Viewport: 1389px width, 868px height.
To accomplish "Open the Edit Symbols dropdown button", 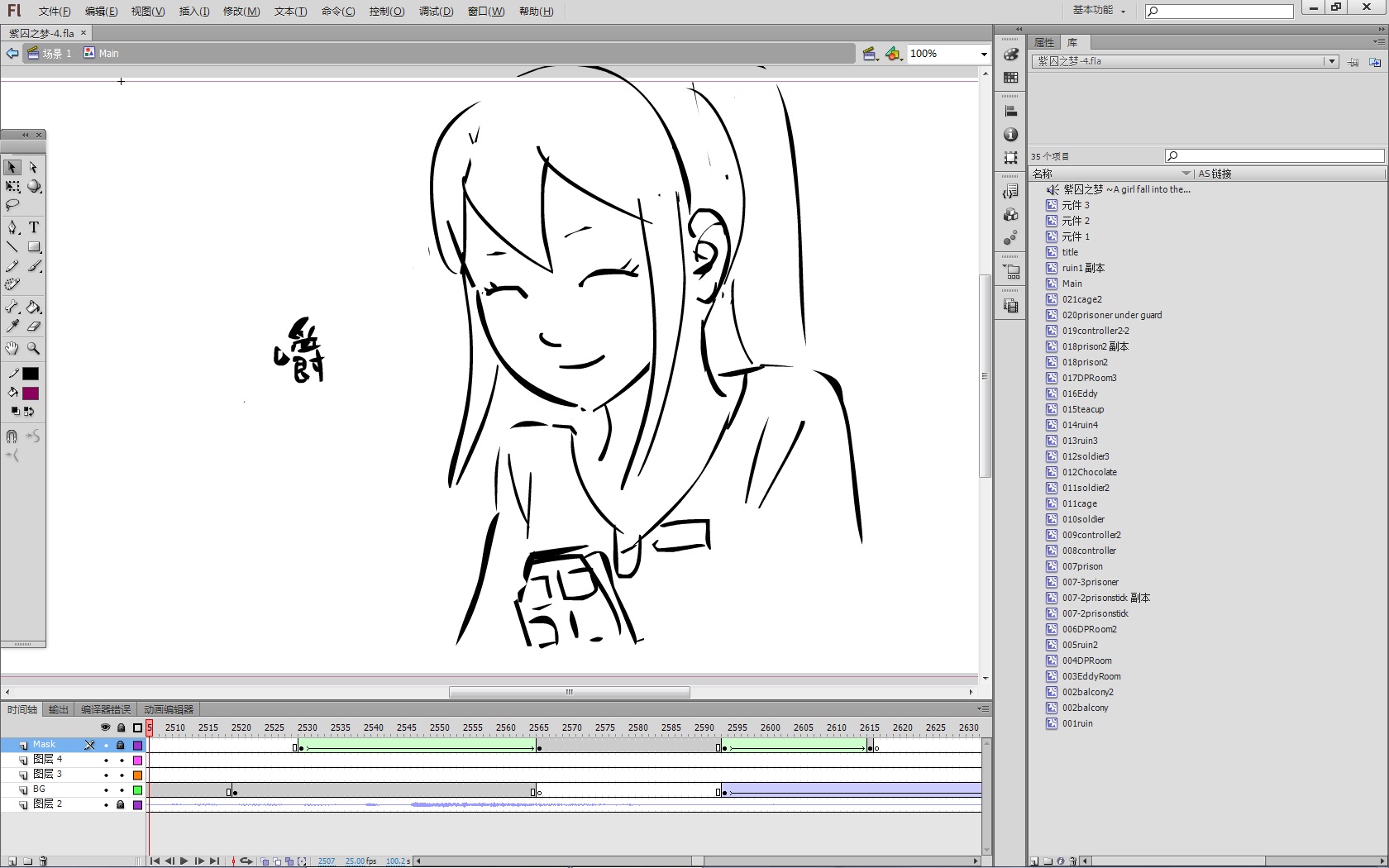I will pos(894,54).
